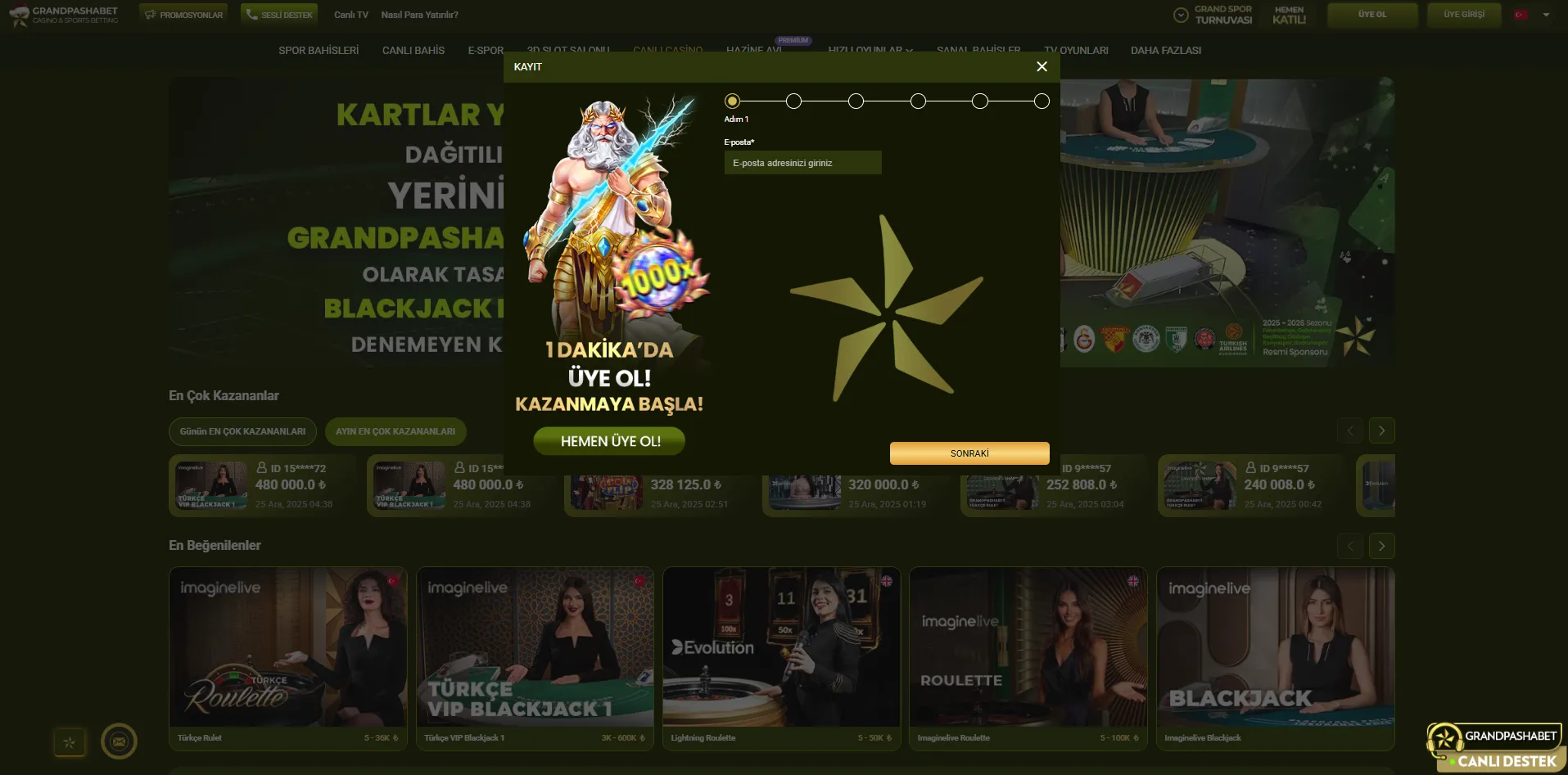Click the Hemen Üye Ol! button
The height and width of the screenshot is (775, 1568).
pos(610,441)
